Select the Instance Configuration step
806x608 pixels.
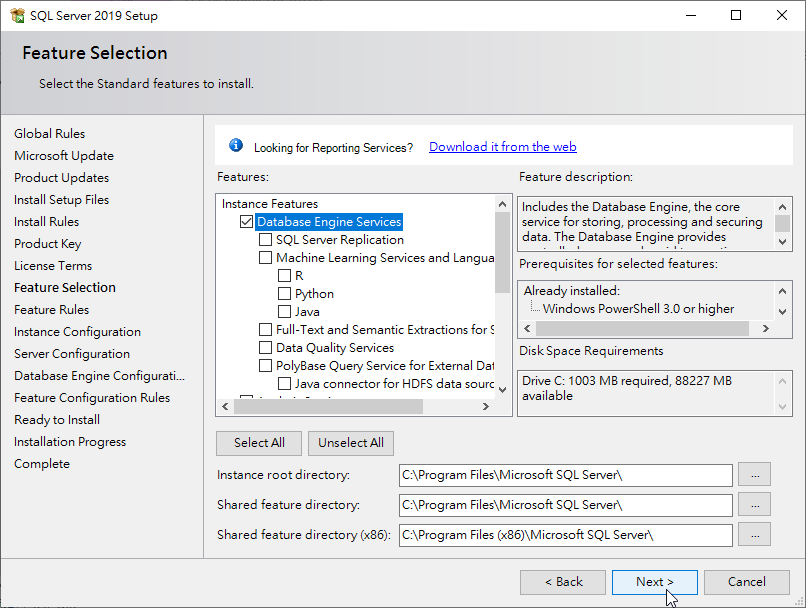click(x=77, y=332)
